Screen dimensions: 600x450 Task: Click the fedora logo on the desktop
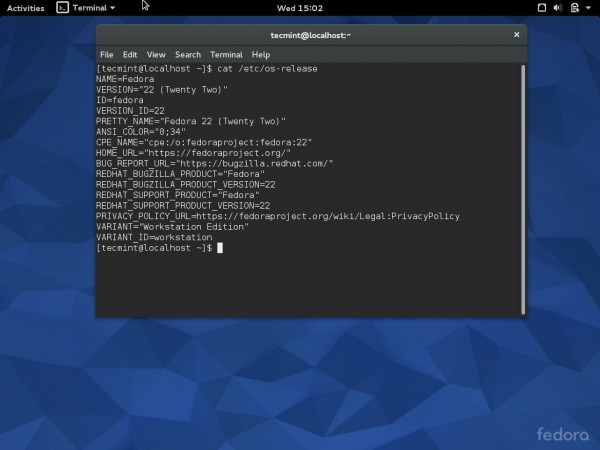coord(562,434)
